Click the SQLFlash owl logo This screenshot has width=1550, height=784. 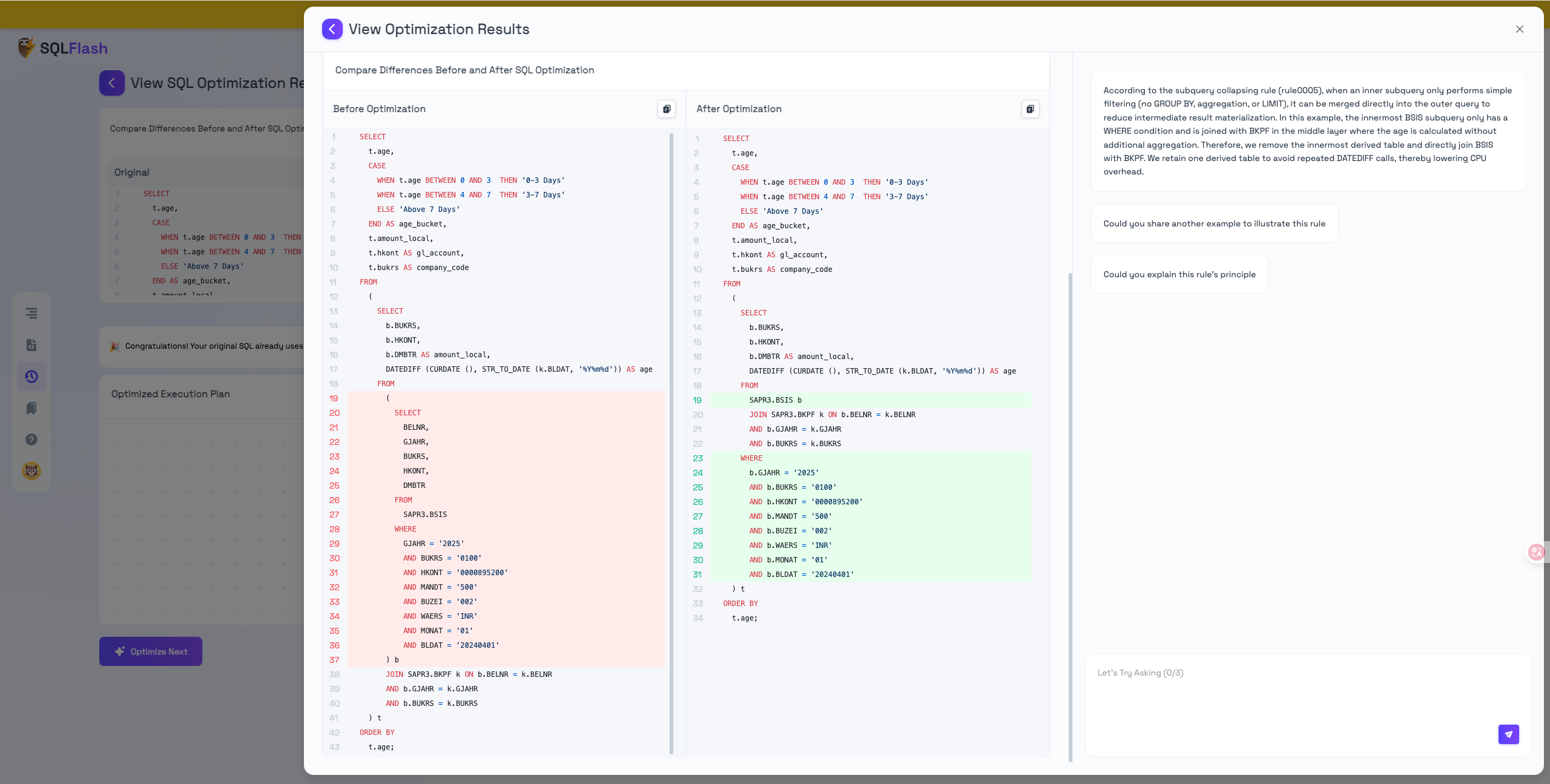[26, 48]
